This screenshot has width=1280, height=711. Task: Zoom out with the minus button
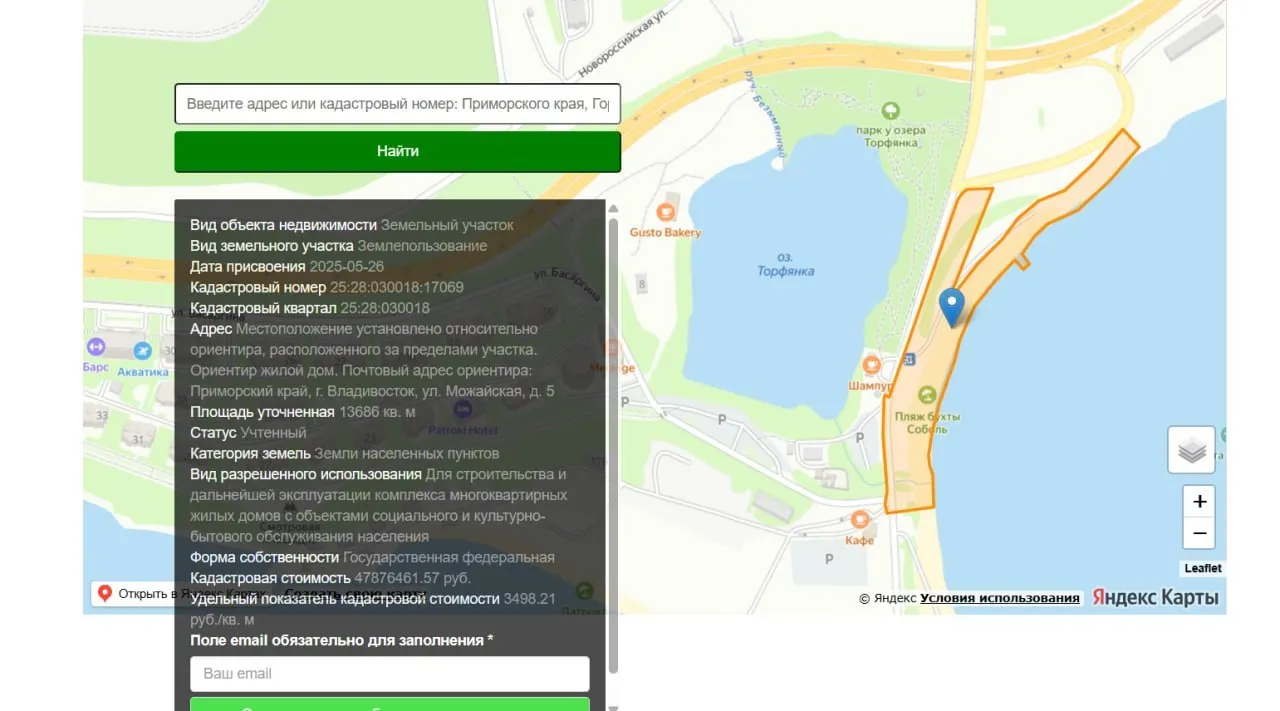tap(1199, 533)
